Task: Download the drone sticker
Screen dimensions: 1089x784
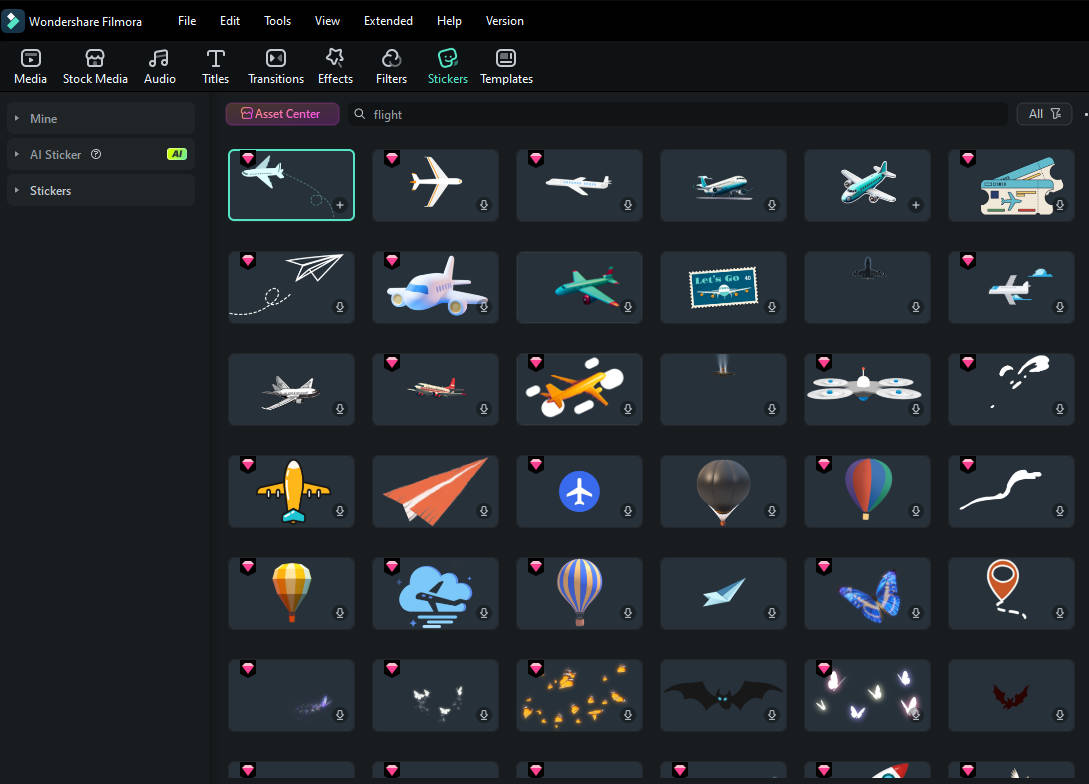Action: pos(916,409)
